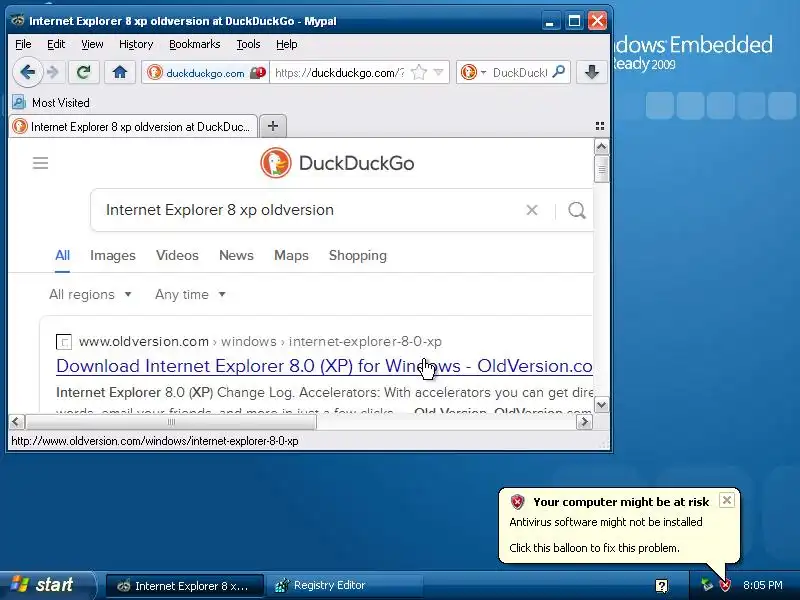Switch to the Maps results tab
Screen dimensions: 800x600
pos(291,256)
